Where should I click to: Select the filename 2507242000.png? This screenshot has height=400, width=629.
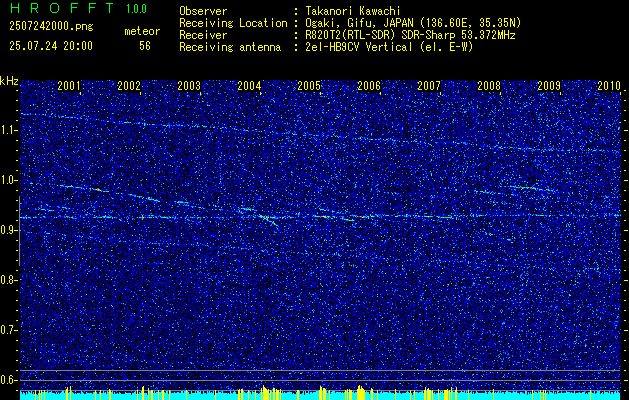pos(51,27)
